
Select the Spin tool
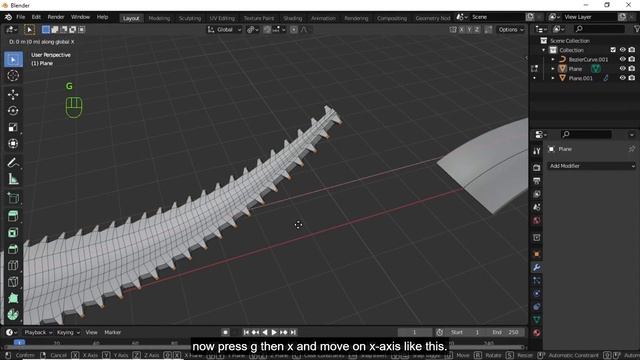[x=13, y=315]
